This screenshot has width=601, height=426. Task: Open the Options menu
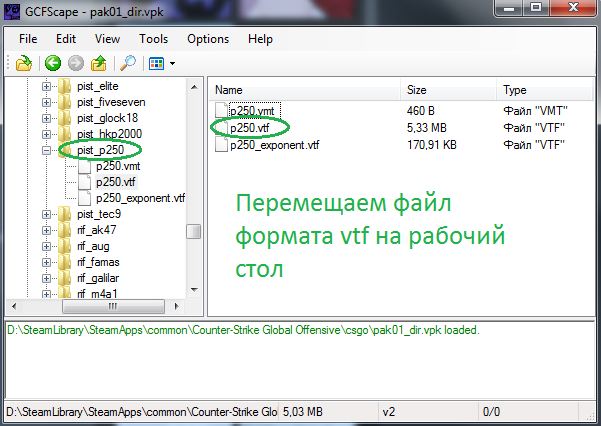pyautogui.click(x=208, y=39)
